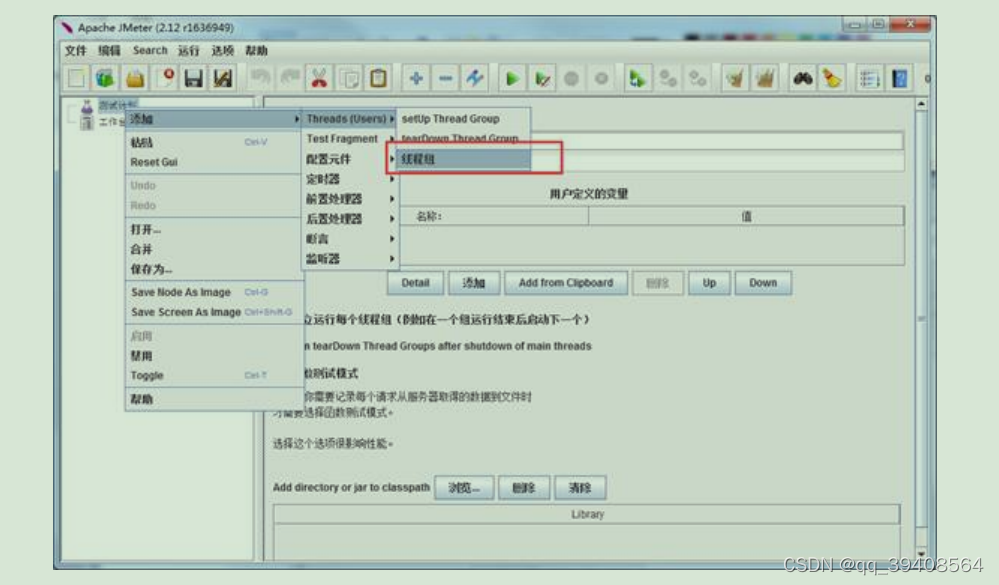Select Reset Gui in context menu
999x585 pixels.
click(x=213, y=162)
